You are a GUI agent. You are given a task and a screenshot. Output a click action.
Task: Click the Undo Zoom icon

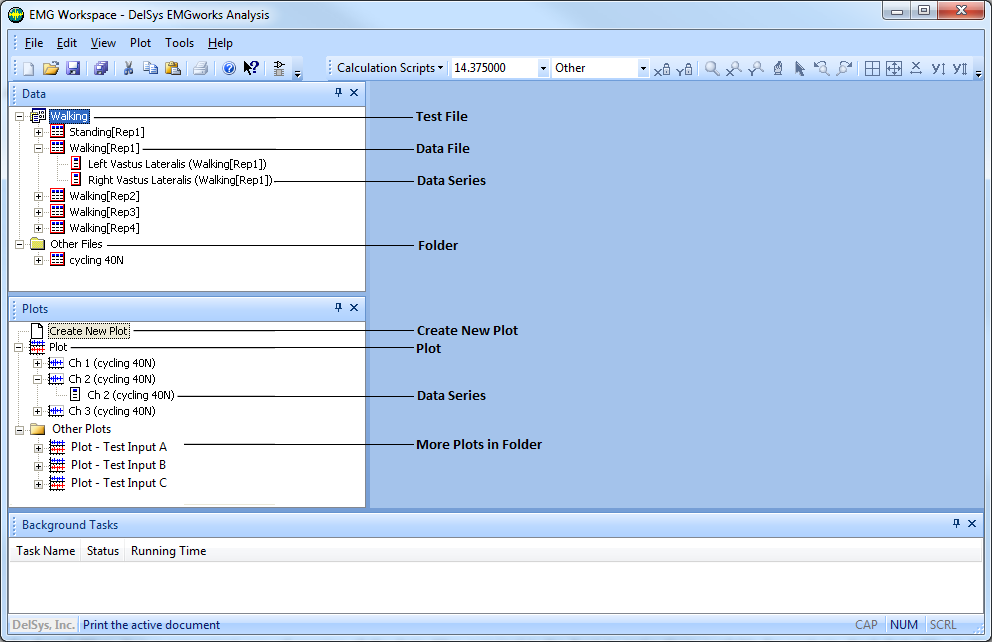(822, 68)
